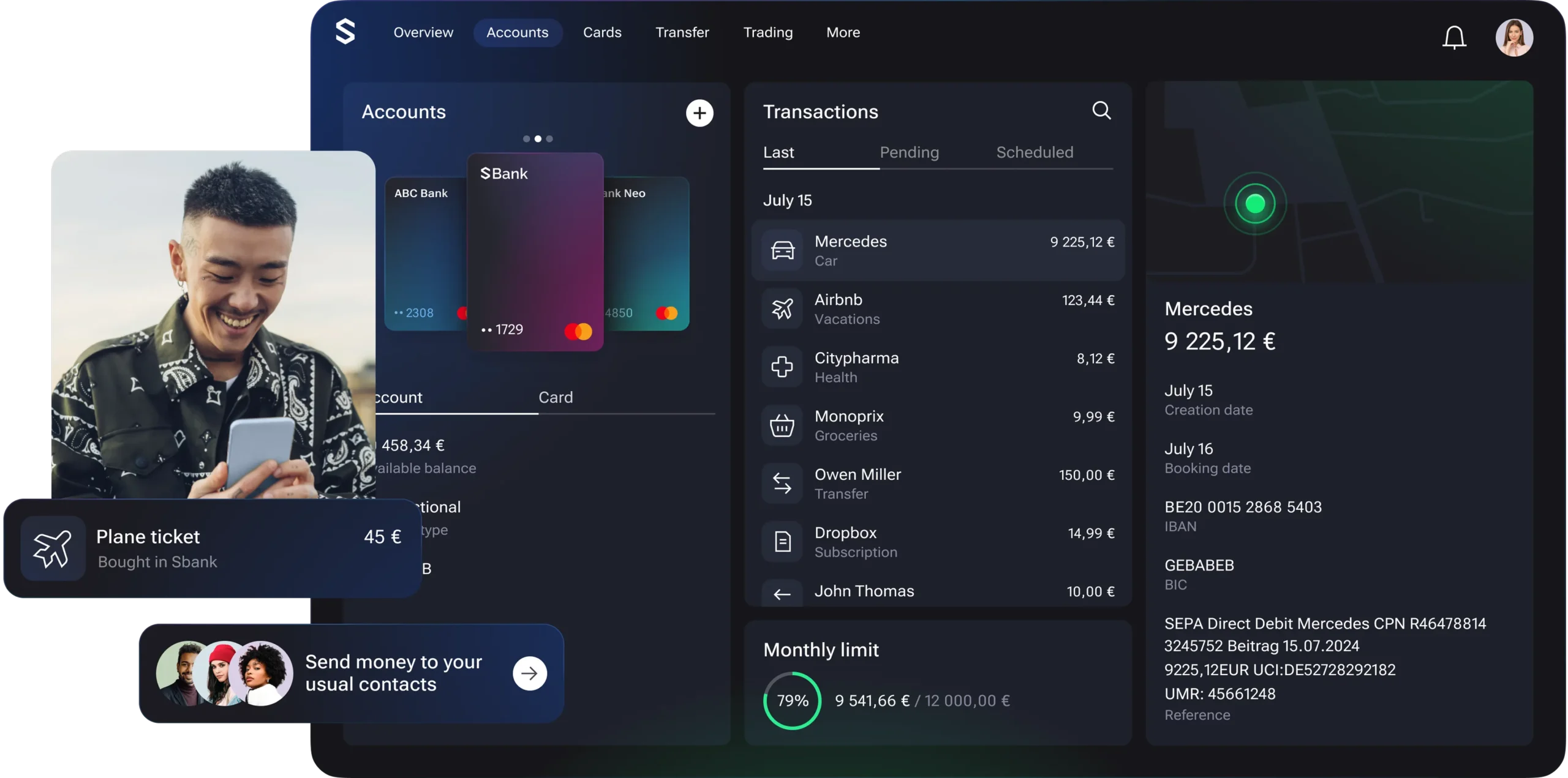Click the 79% monthly limit progress ring
This screenshot has width=1568, height=778.
tap(792, 700)
